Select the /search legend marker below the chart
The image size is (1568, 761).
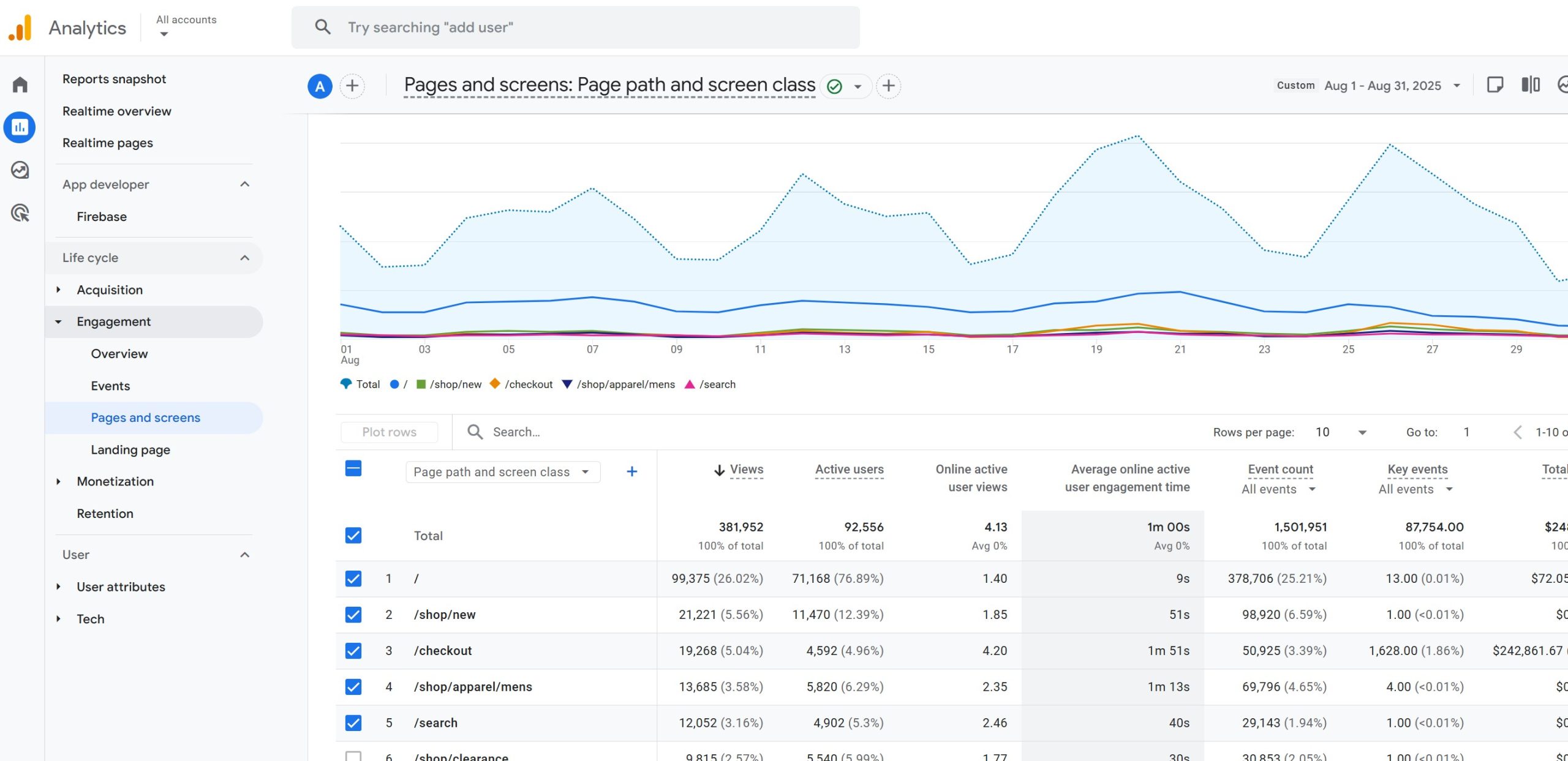click(689, 384)
